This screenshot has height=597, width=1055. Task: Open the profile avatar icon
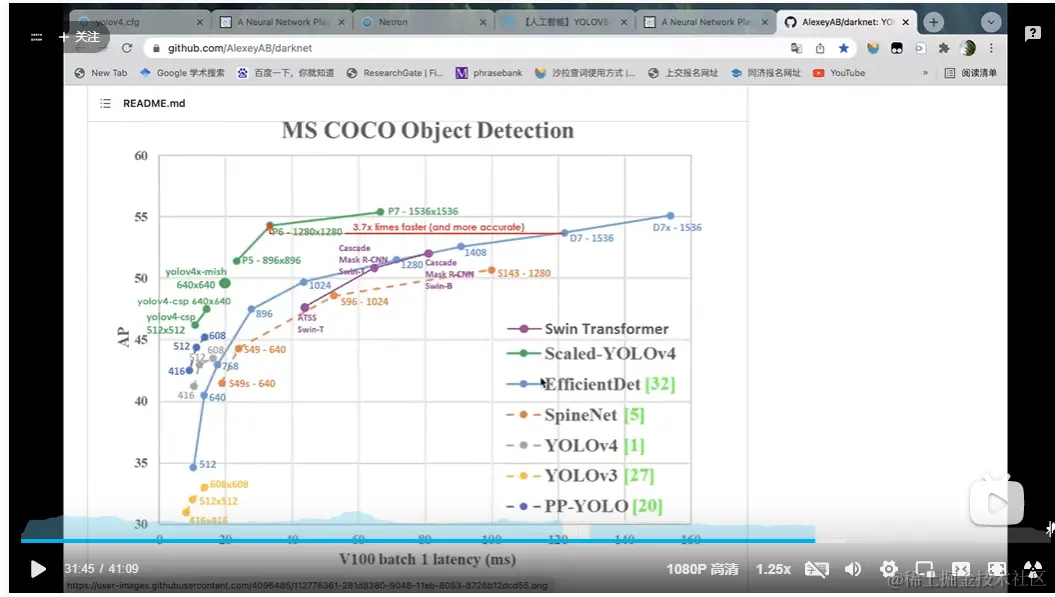click(968, 48)
